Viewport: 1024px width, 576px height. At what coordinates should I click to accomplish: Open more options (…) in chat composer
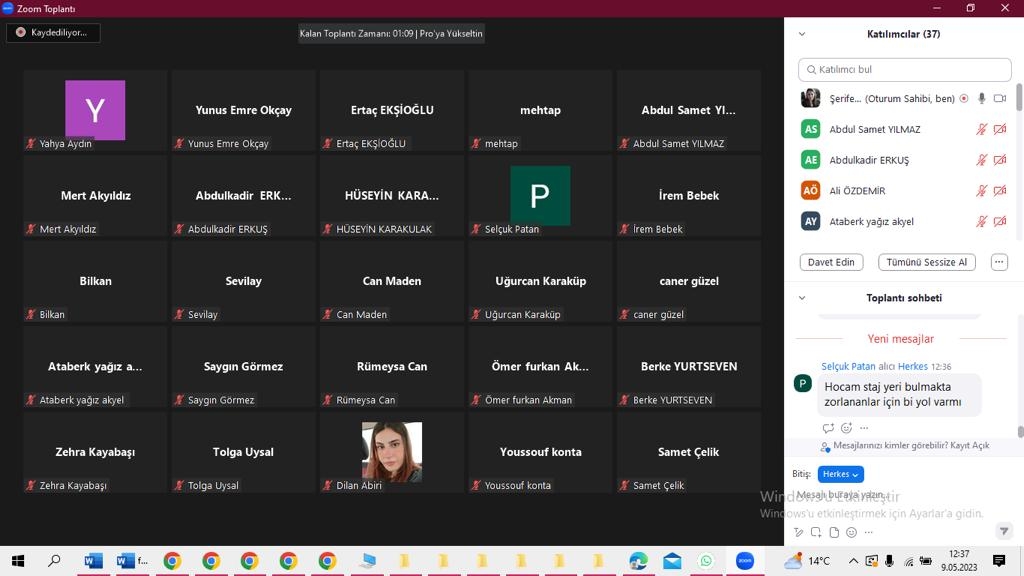(x=869, y=532)
